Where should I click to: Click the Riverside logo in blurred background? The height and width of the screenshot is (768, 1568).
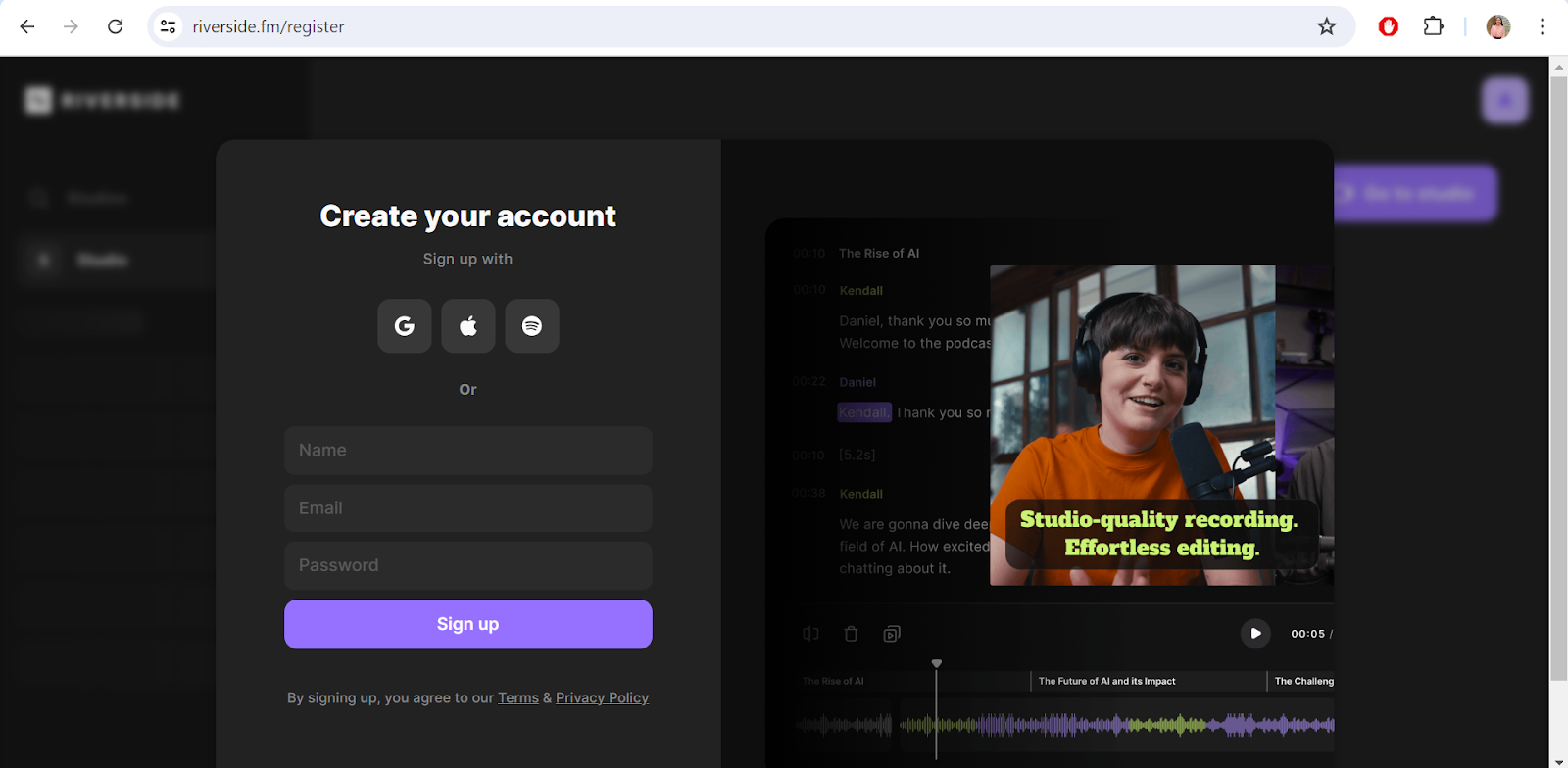103,100
